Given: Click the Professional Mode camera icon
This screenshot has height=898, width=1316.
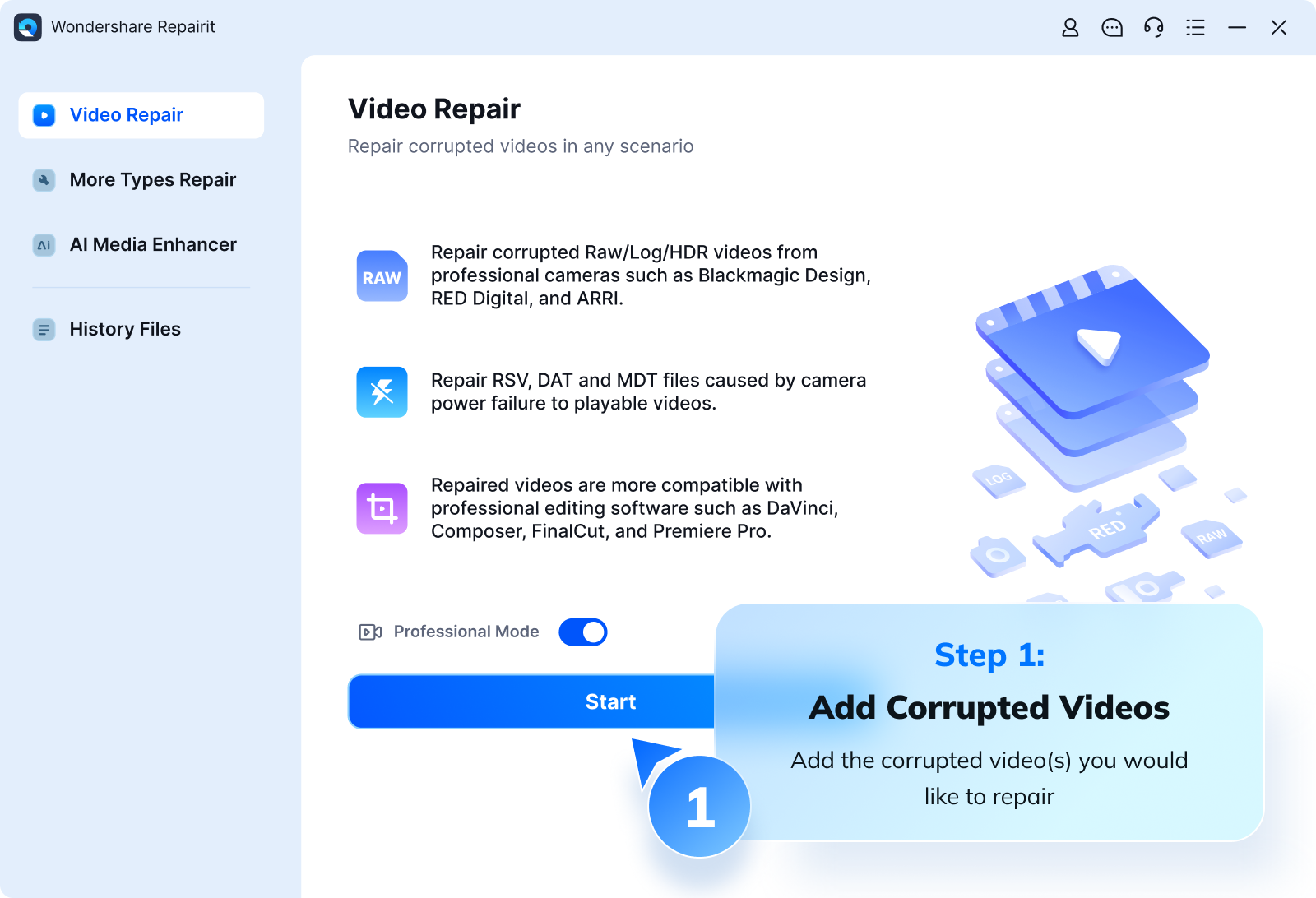Looking at the screenshot, I should [370, 632].
